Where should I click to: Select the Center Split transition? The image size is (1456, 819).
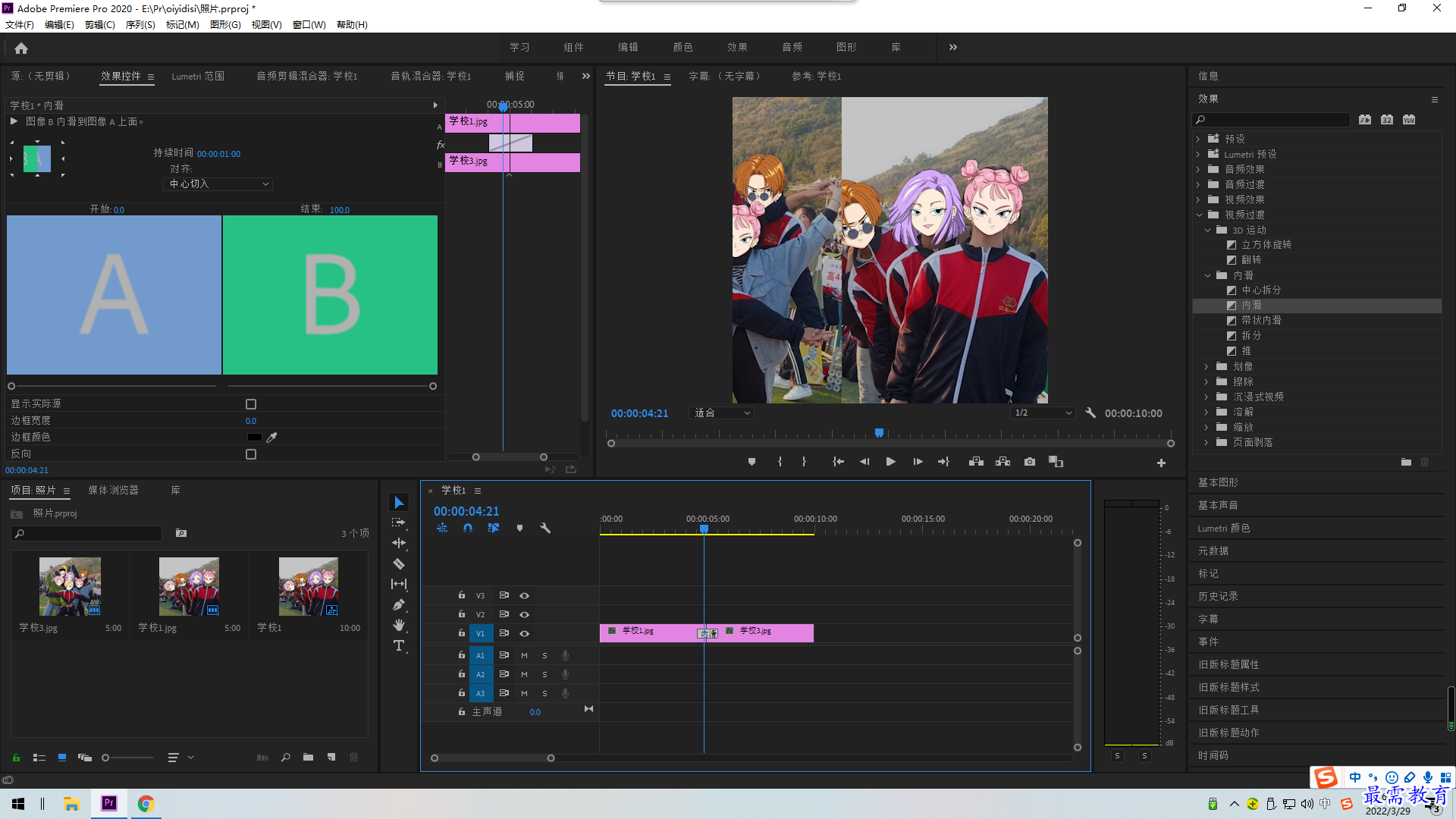pyautogui.click(x=1261, y=290)
